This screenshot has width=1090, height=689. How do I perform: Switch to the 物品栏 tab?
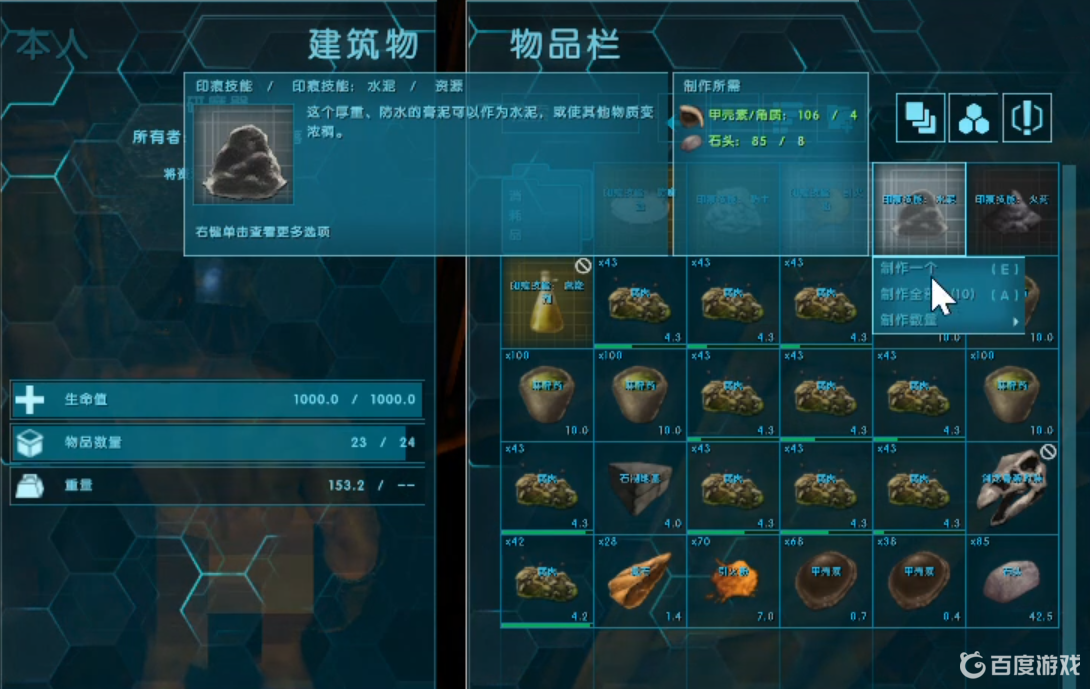(564, 44)
